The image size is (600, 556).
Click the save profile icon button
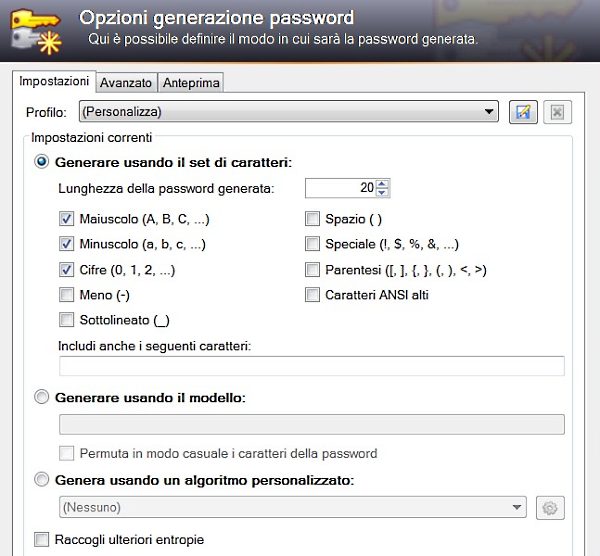coord(521,112)
